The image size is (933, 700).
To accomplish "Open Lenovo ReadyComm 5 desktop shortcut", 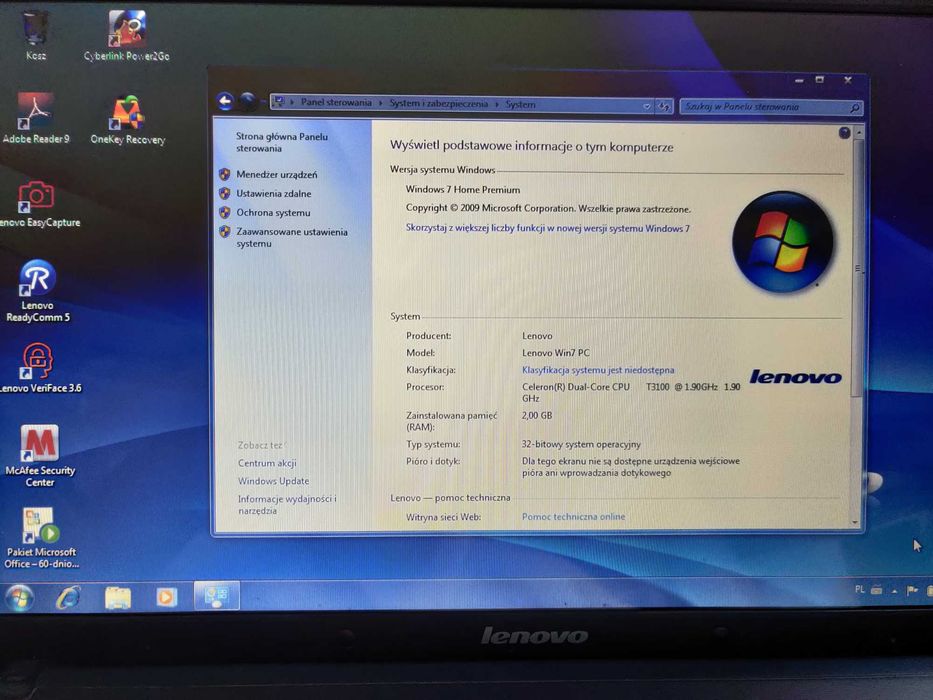I will pyautogui.click(x=37, y=290).
